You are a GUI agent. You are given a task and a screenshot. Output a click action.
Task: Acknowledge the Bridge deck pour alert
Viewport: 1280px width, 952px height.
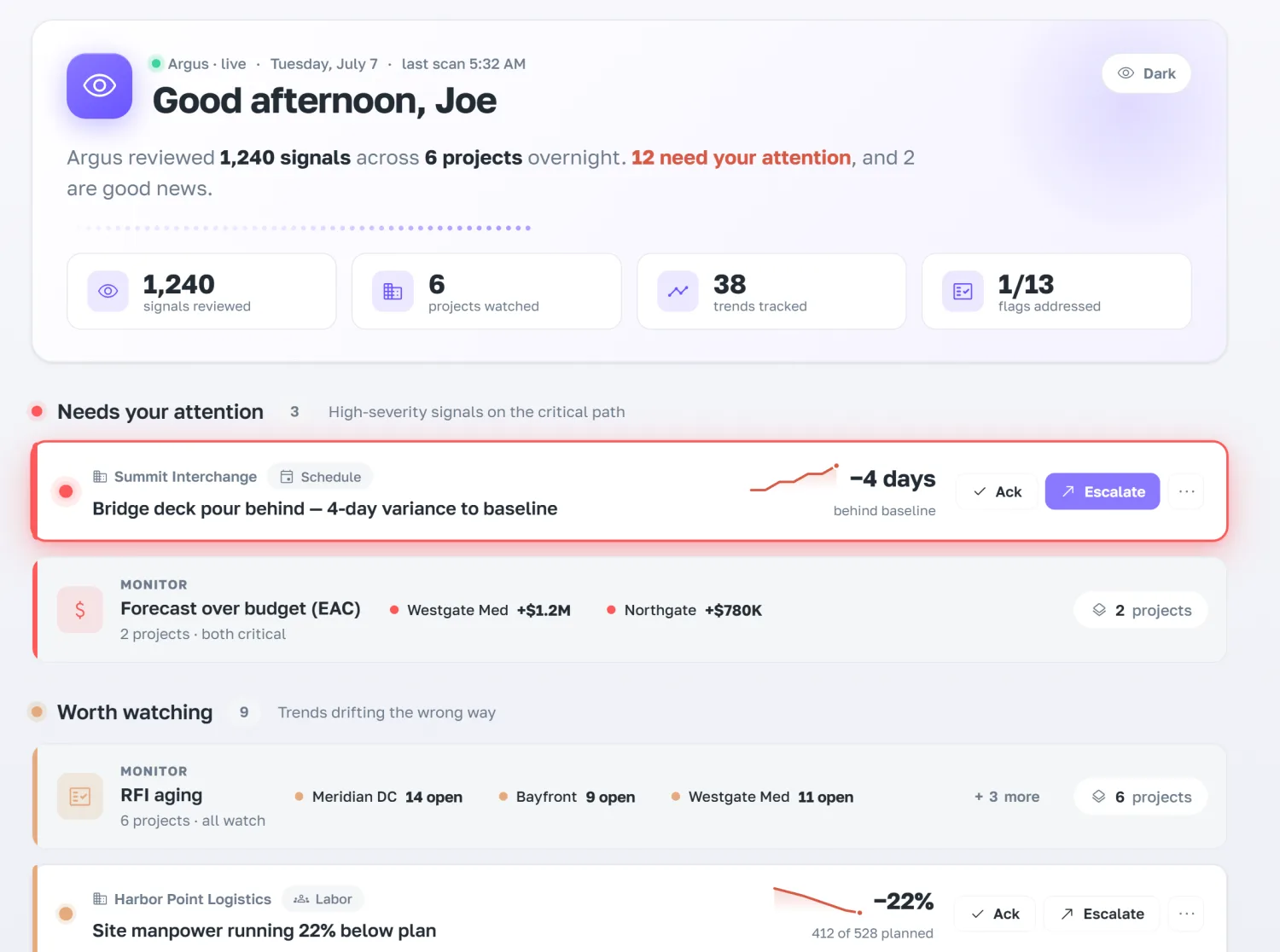(997, 491)
